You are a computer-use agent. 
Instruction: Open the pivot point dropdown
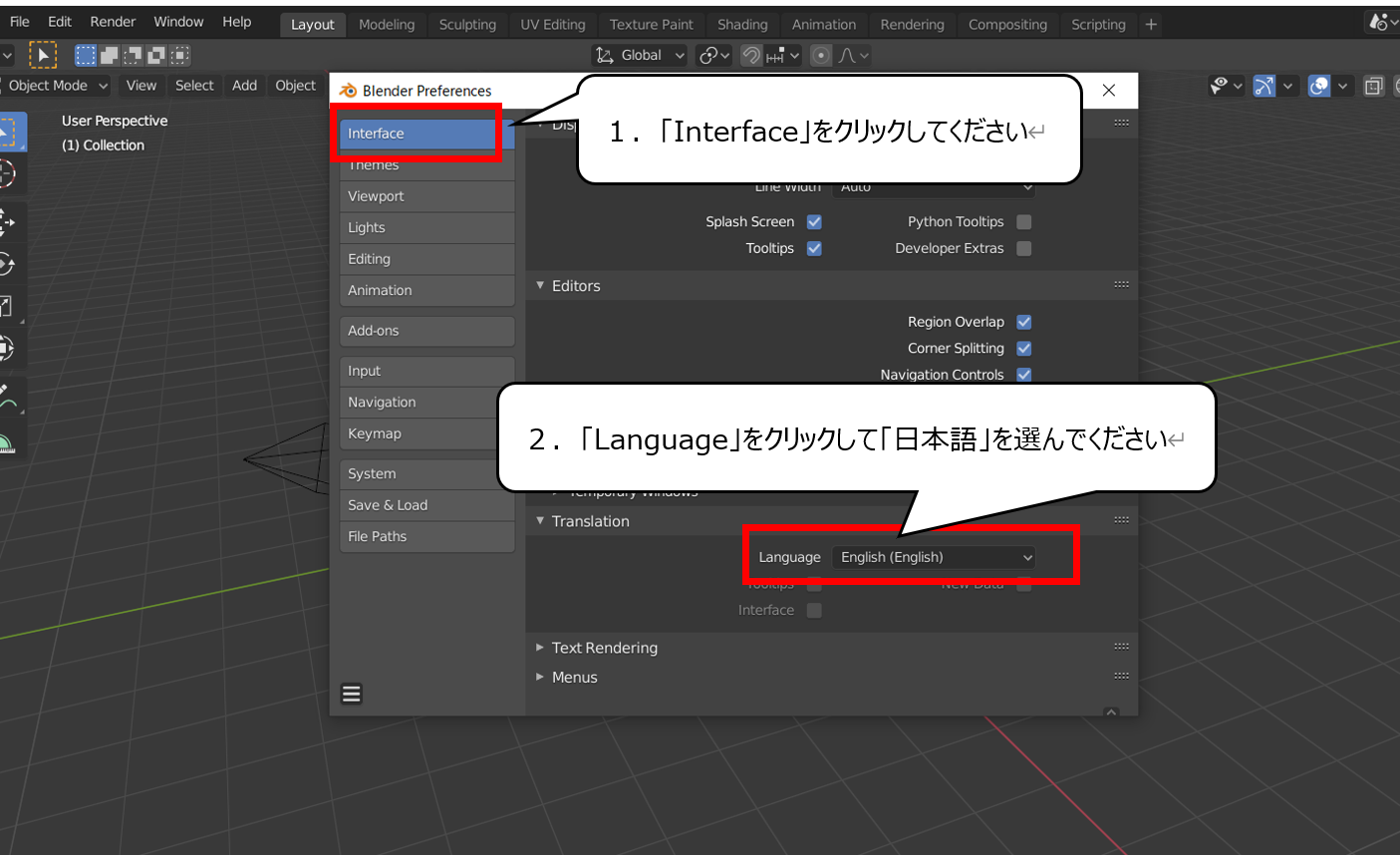pyautogui.click(x=714, y=56)
